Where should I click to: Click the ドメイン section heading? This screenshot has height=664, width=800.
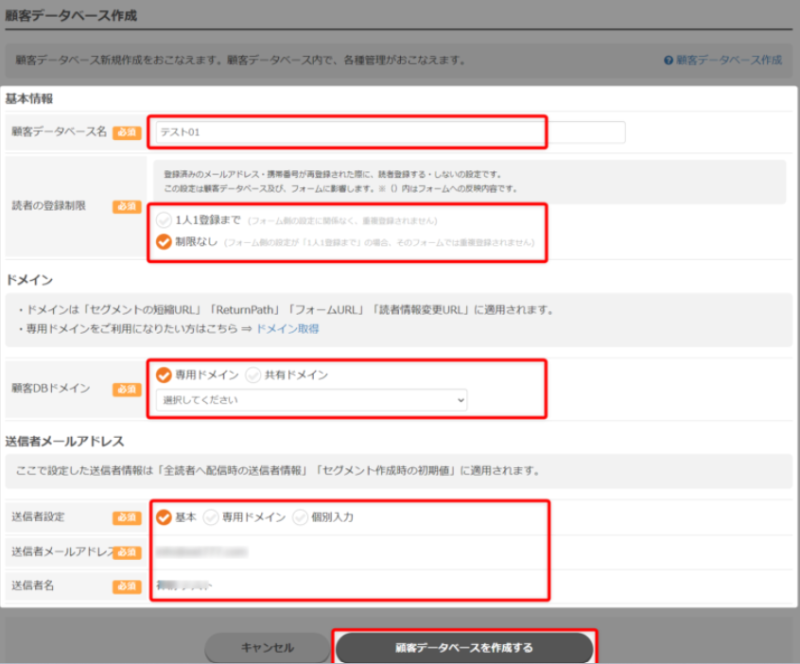click(x=29, y=280)
